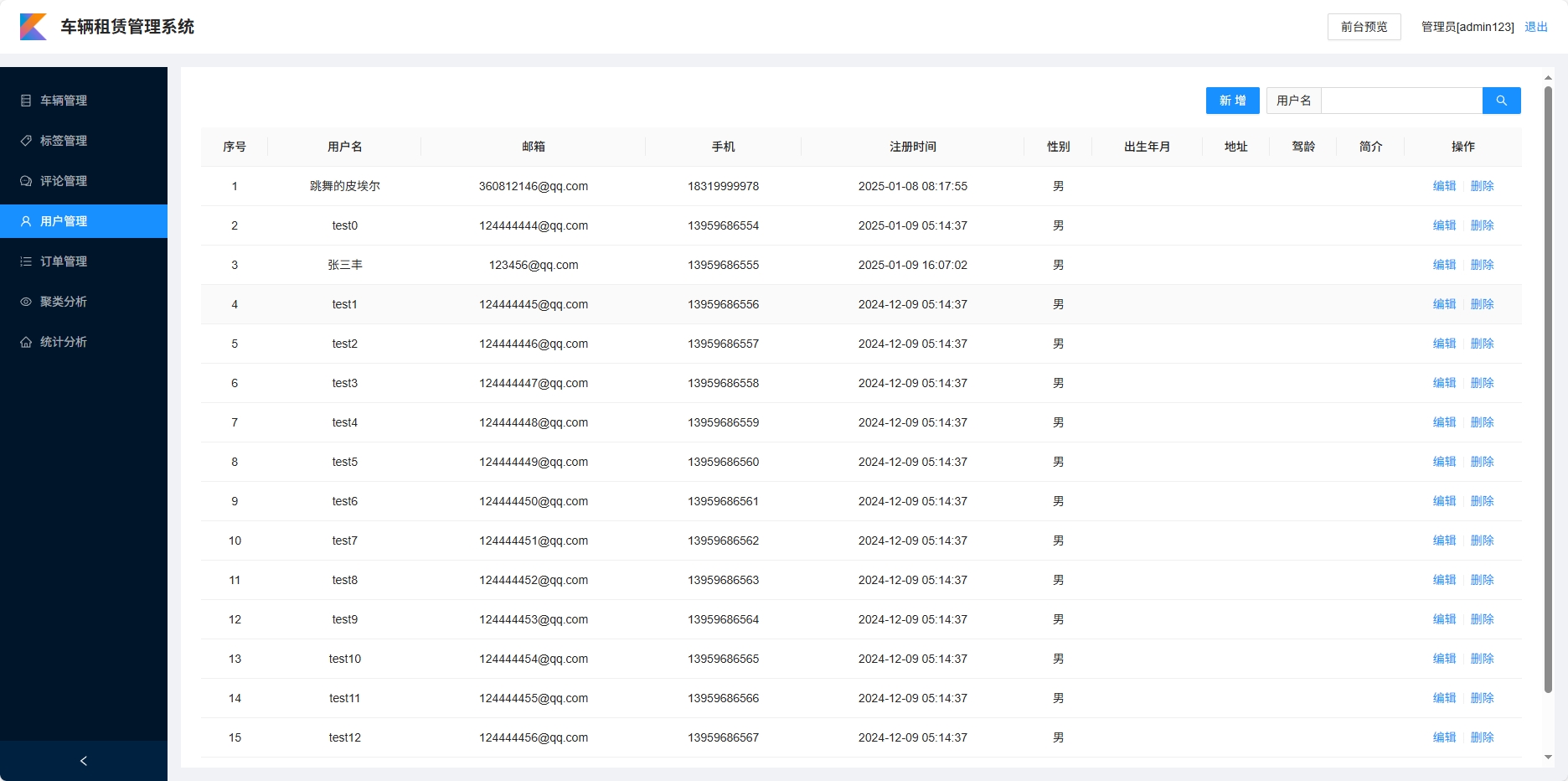Delete user test0
The image size is (1568, 781).
click(x=1482, y=225)
